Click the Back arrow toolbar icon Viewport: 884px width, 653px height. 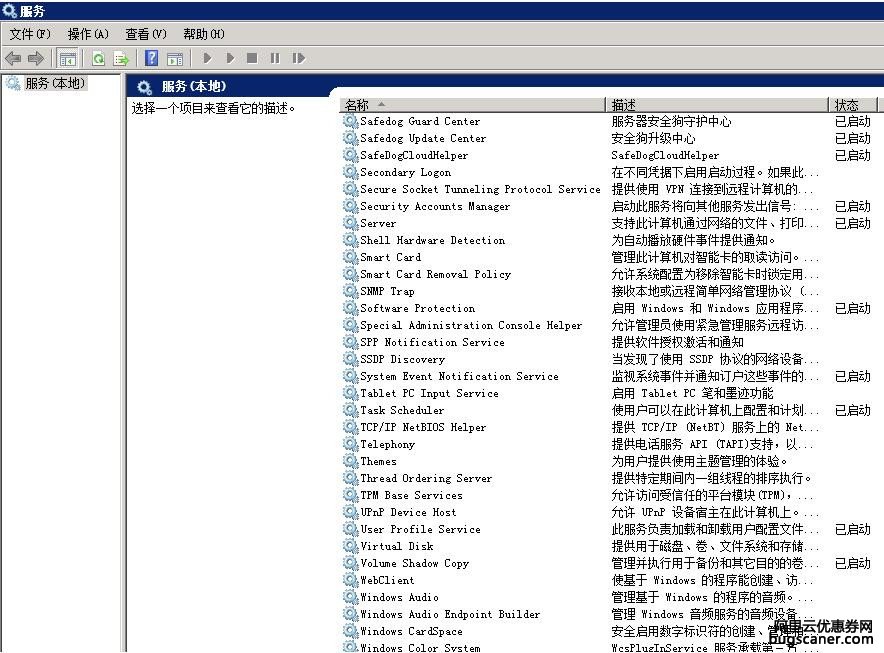[12, 58]
